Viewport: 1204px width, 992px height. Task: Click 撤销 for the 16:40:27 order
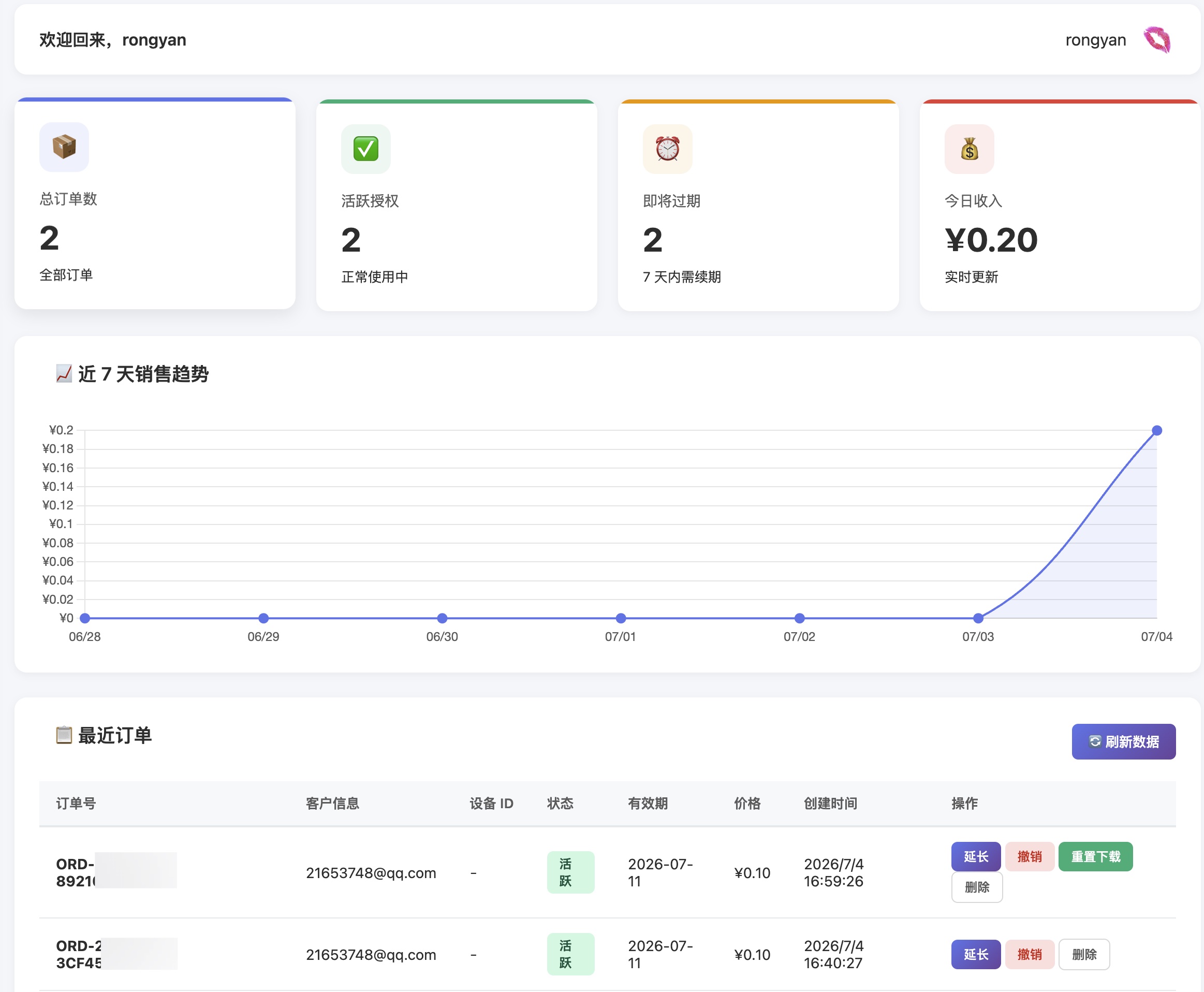click(1029, 954)
